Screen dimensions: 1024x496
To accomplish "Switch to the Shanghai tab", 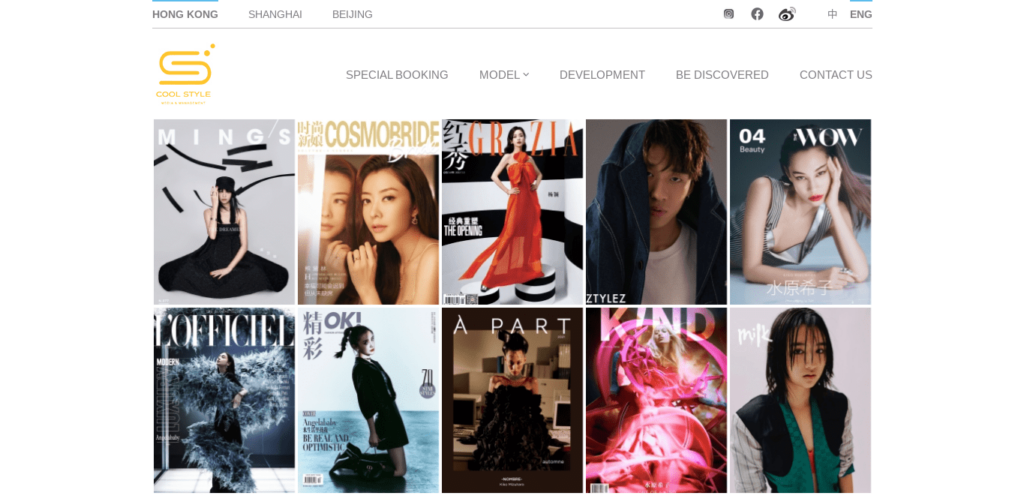I will click(275, 14).
